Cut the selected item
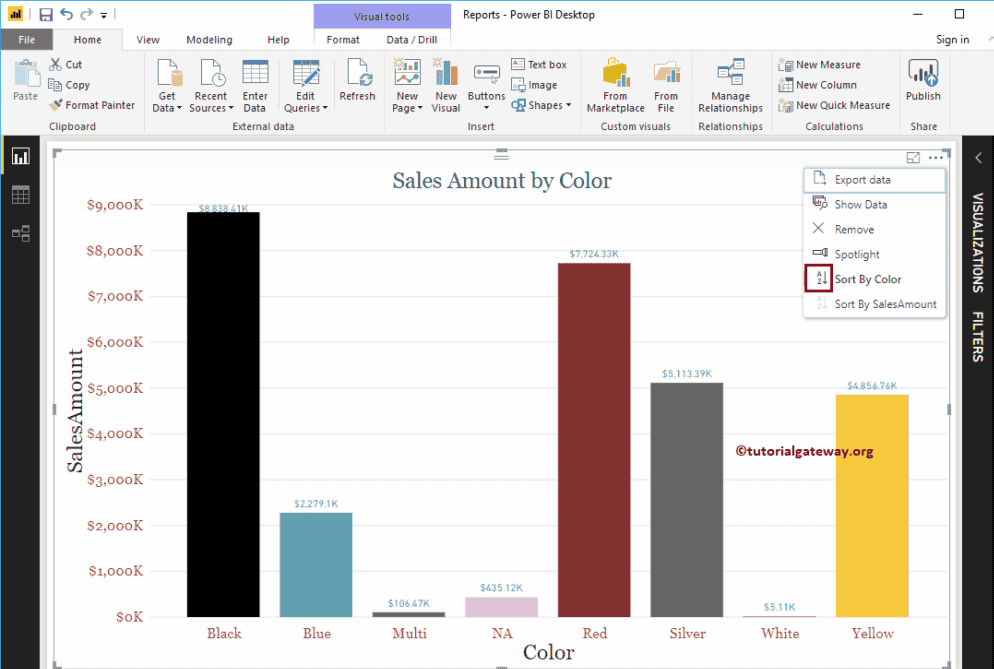Image resolution: width=994 pixels, height=669 pixels. (66, 64)
